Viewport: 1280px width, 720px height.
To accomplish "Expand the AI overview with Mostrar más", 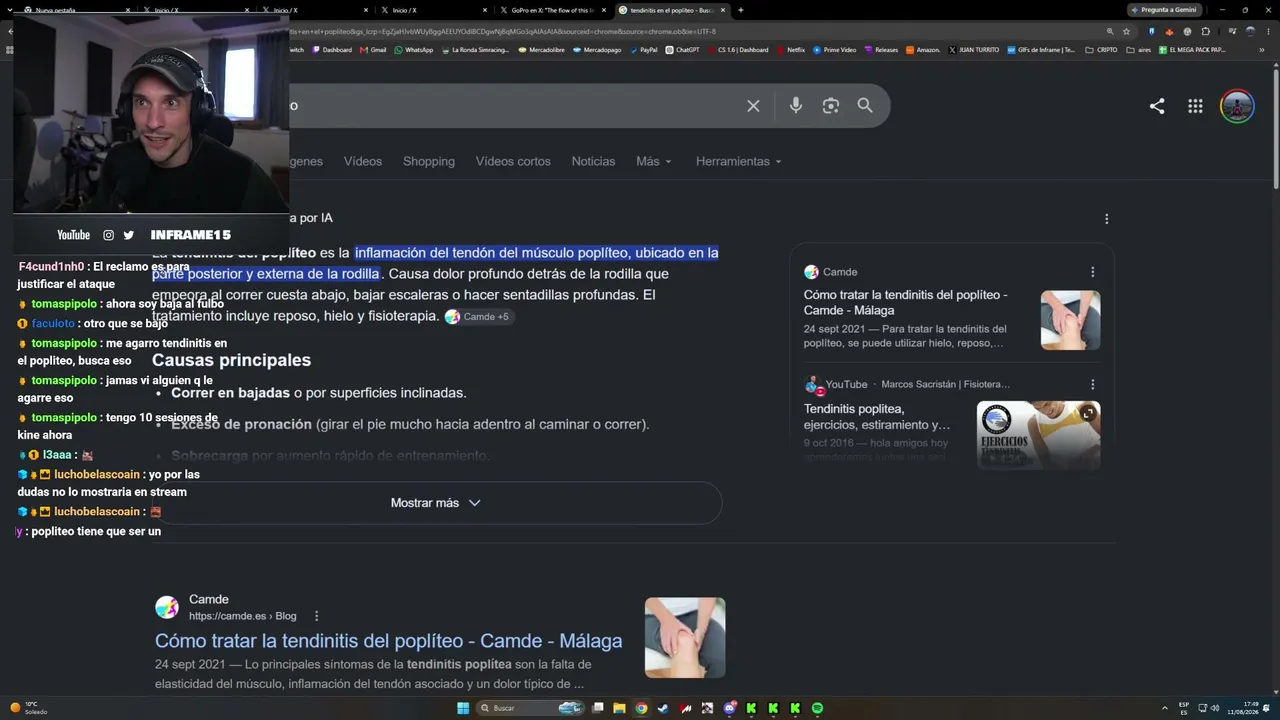I will pos(436,503).
